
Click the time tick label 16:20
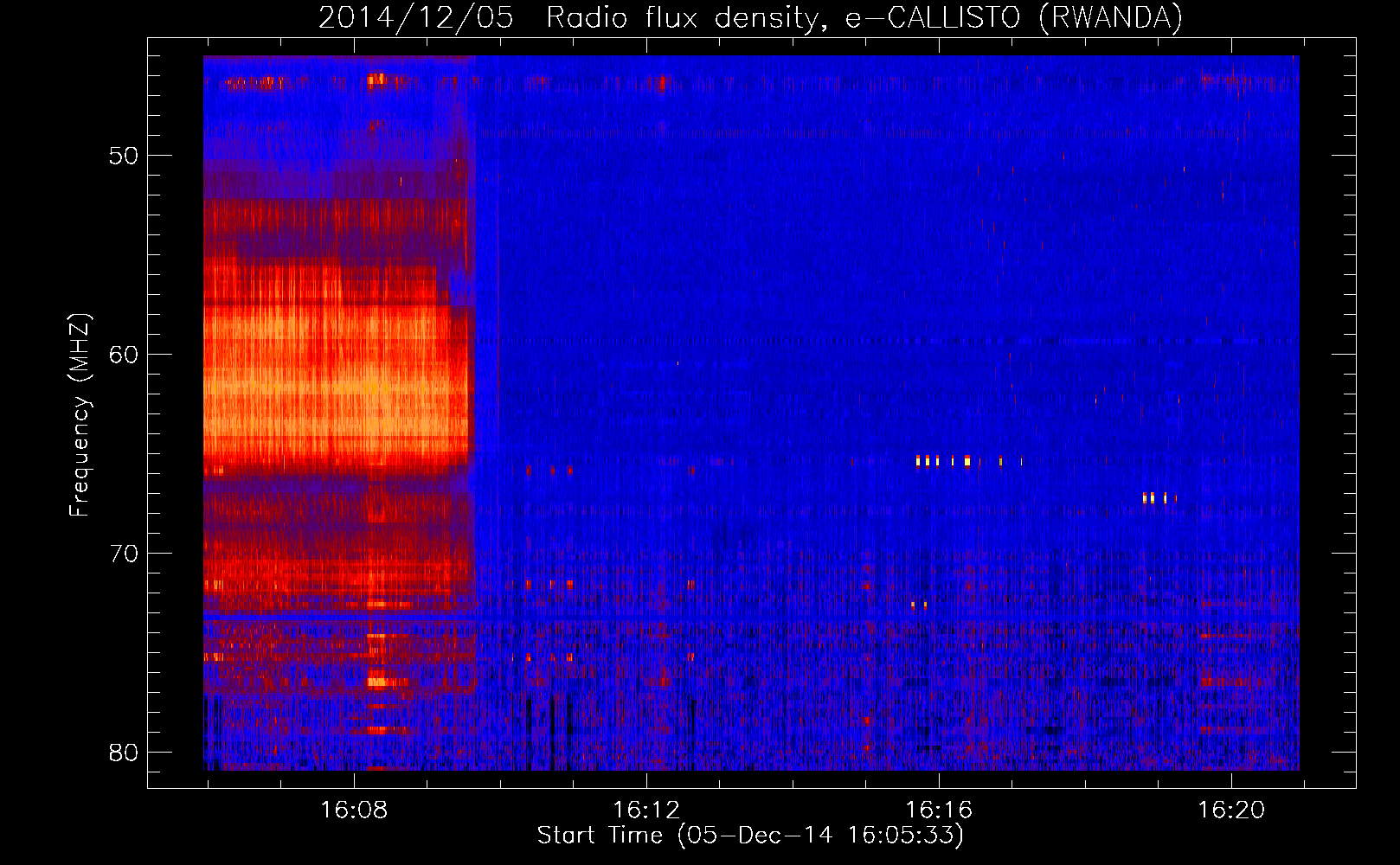click(1231, 810)
